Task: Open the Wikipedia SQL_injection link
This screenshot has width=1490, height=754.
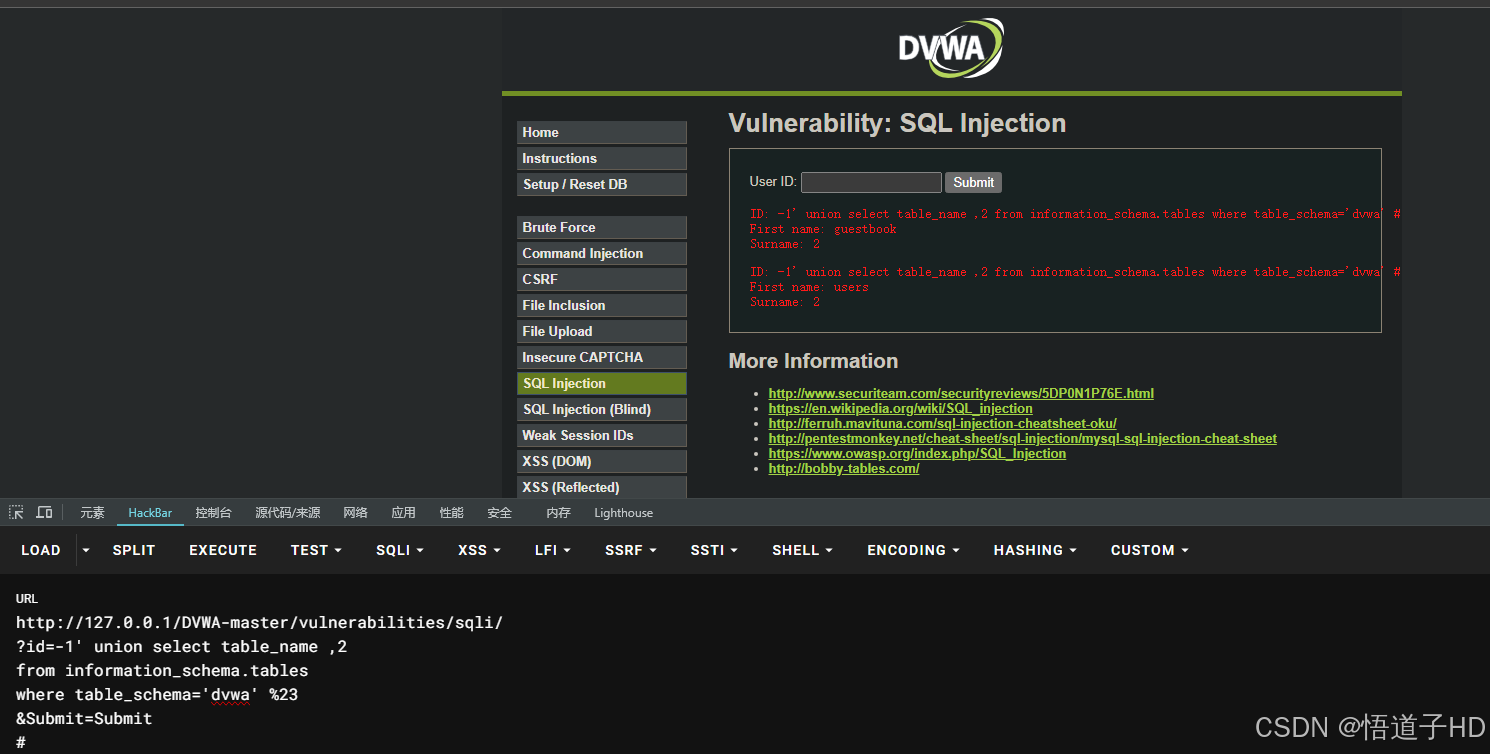Action: click(900, 408)
